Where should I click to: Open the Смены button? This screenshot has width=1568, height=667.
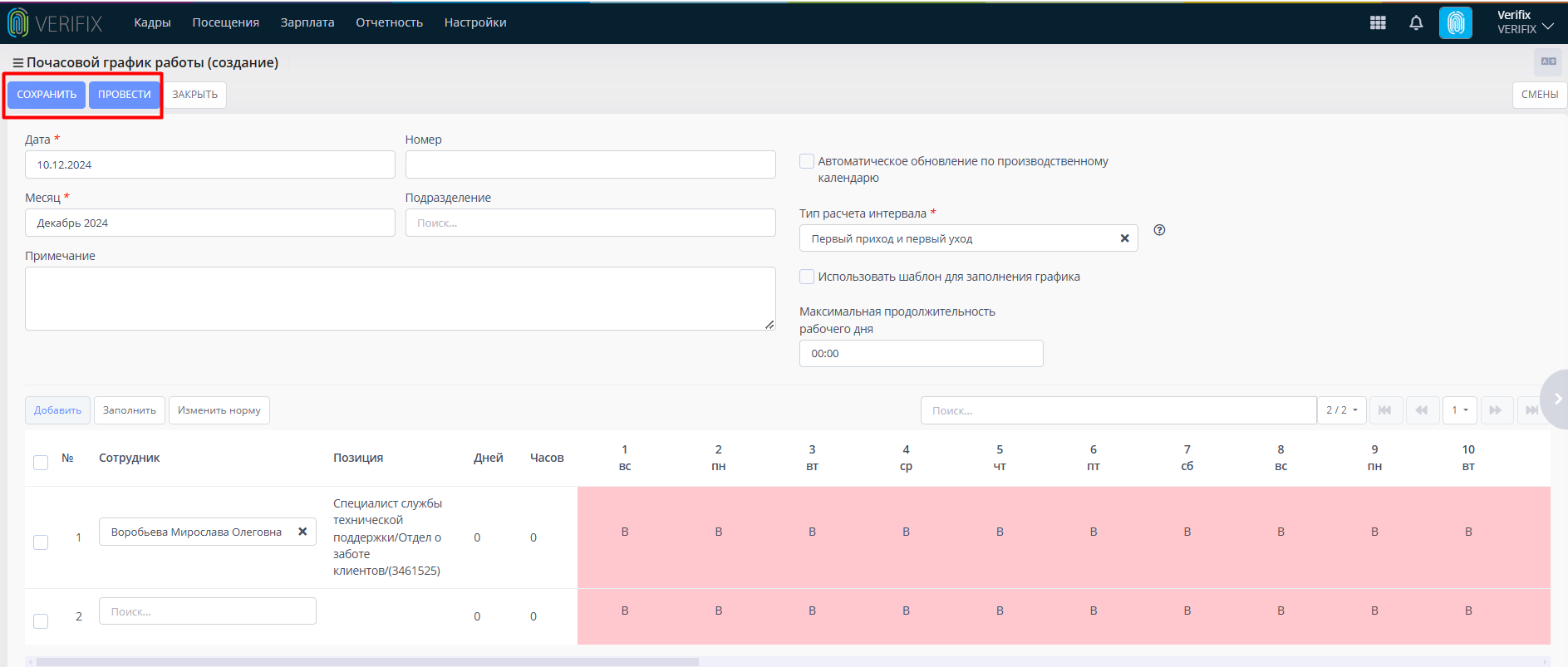click(1540, 95)
